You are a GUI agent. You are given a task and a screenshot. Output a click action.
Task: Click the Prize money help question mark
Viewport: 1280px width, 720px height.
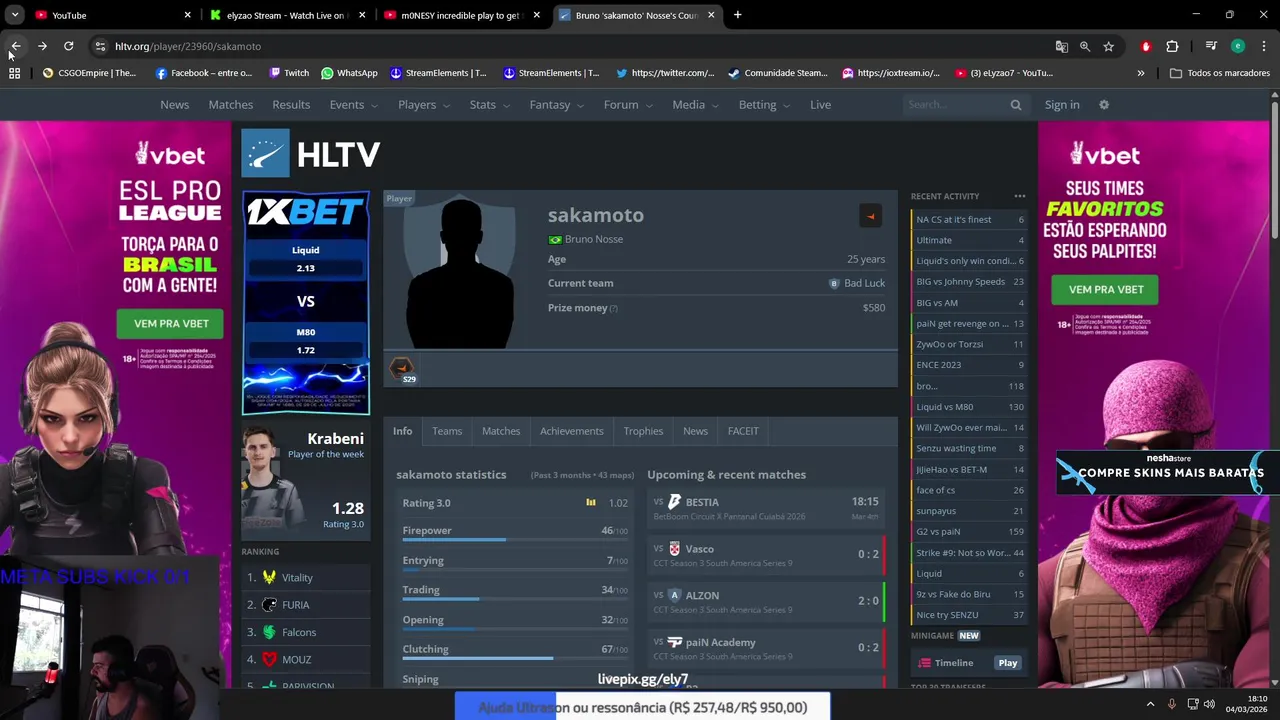[x=613, y=308]
